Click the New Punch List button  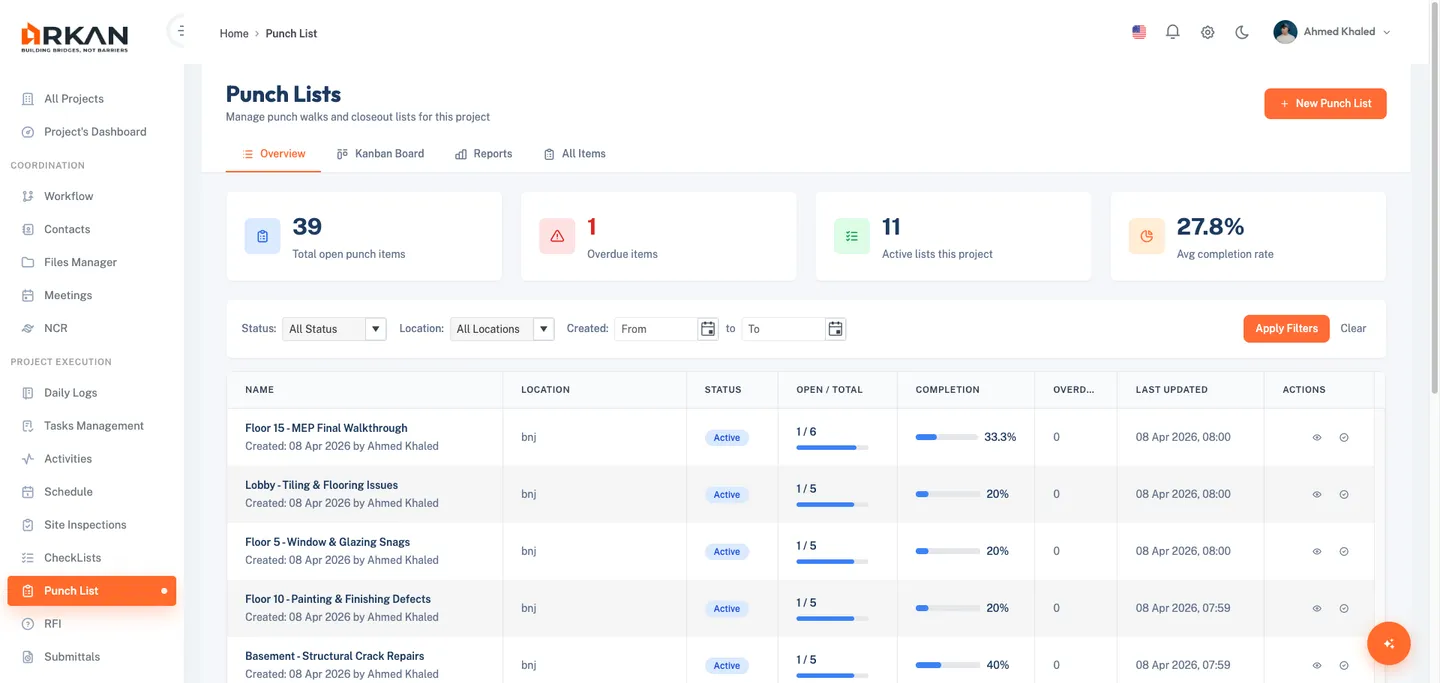(1325, 103)
